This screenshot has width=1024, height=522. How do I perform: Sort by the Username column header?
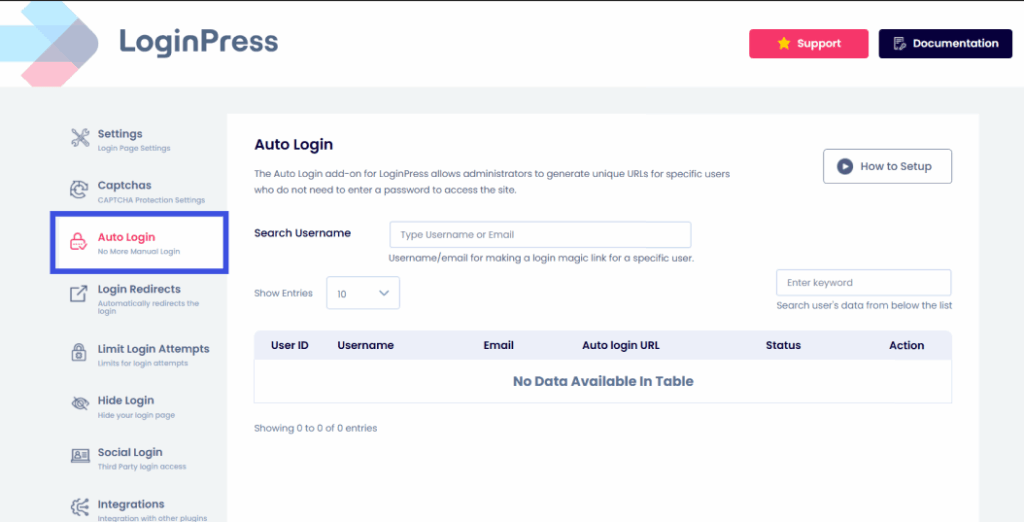tap(365, 345)
